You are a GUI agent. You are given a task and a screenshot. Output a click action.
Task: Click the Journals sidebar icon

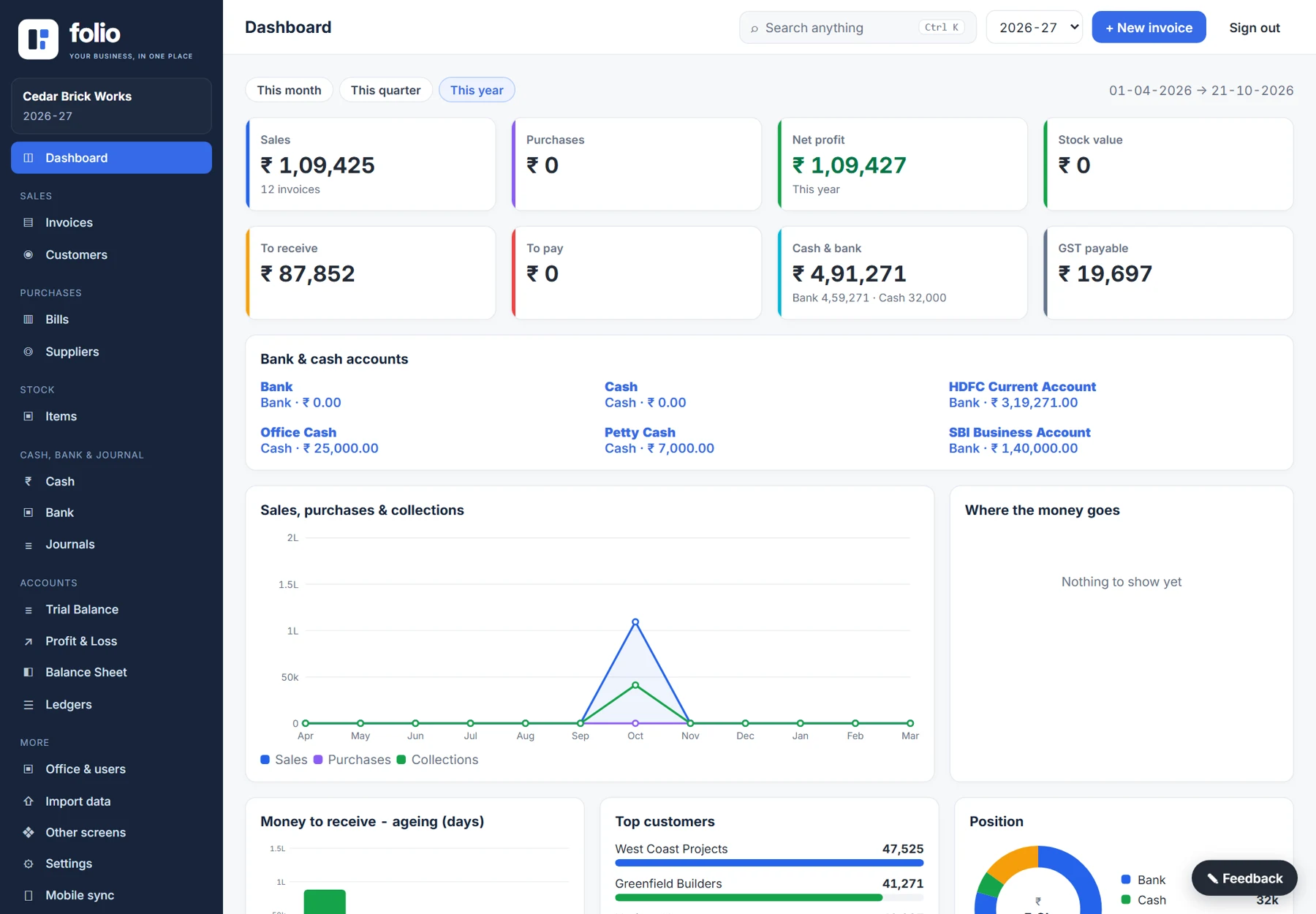click(x=29, y=545)
